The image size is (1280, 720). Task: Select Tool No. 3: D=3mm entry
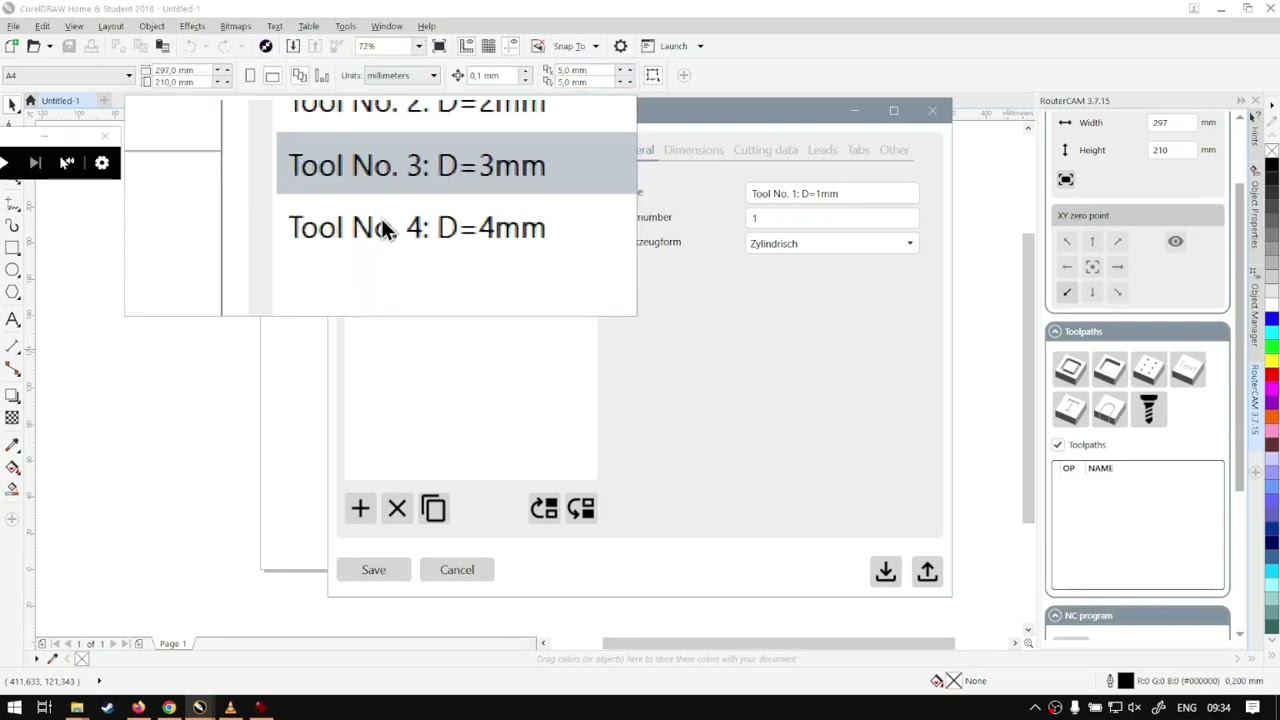456,165
